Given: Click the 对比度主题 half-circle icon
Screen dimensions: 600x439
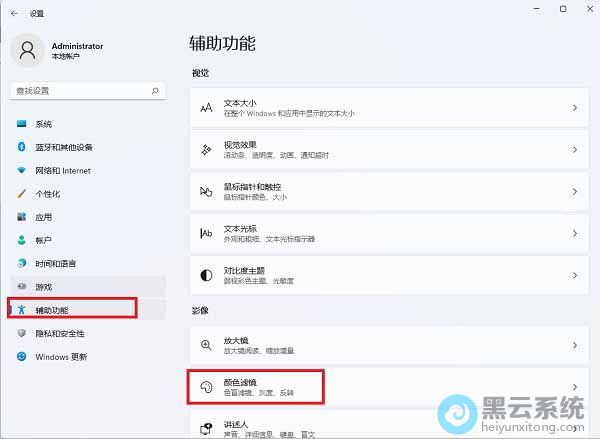Looking at the screenshot, I should click(x=206, y=274).
